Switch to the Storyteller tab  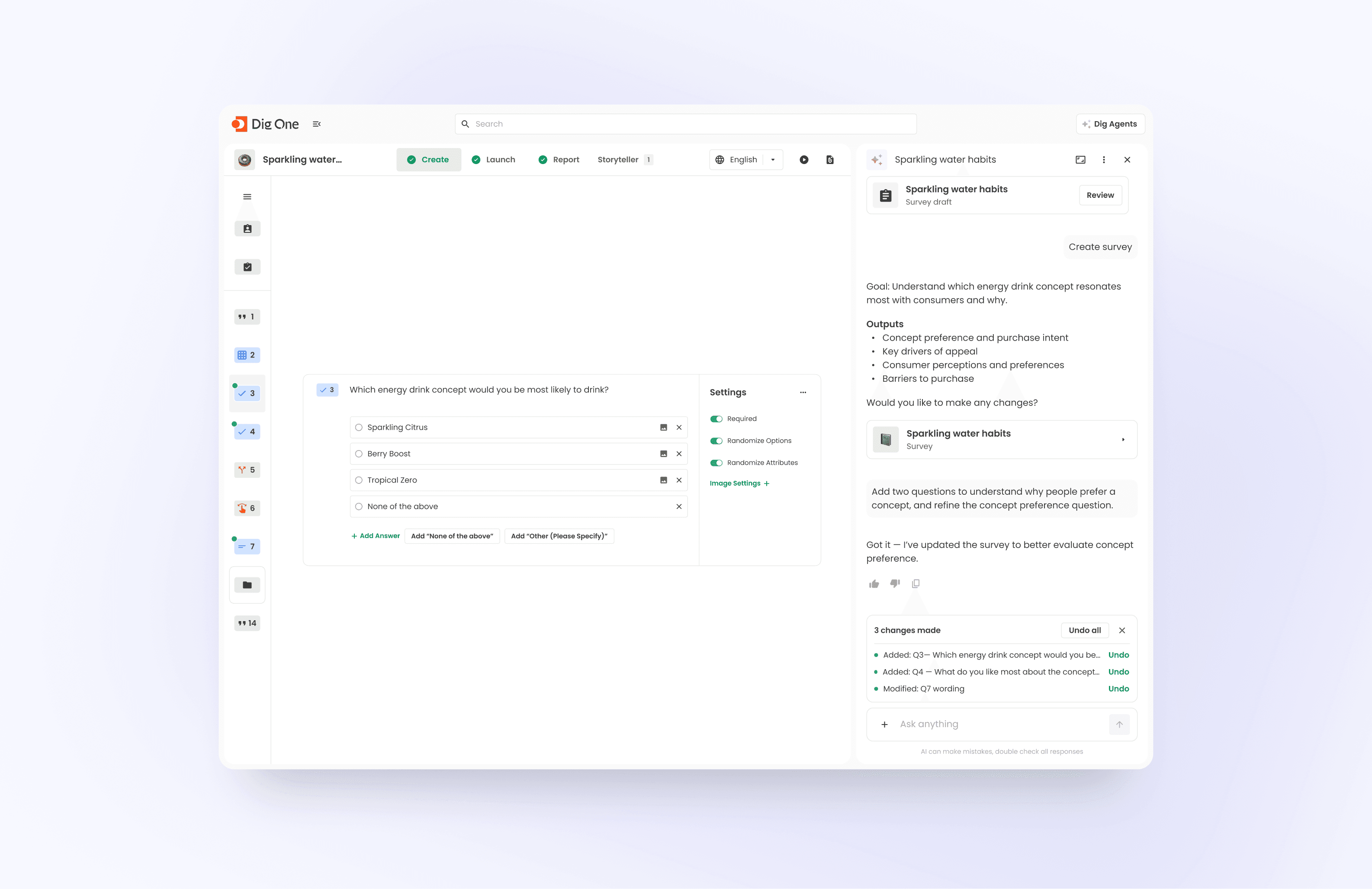pyautogui.click(x=625, y=160)
